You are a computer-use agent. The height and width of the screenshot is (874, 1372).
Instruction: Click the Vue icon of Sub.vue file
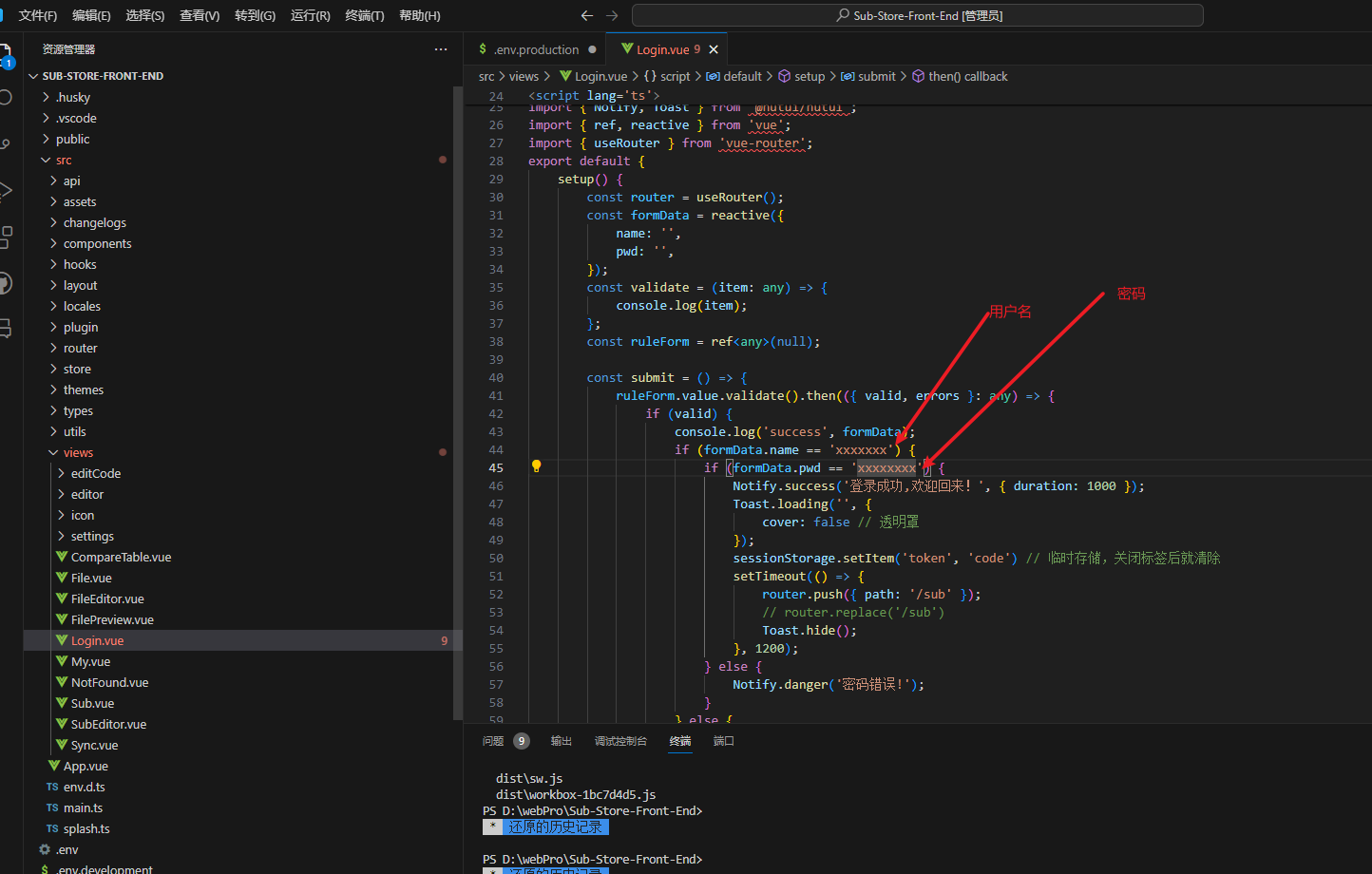click(62, 703)
